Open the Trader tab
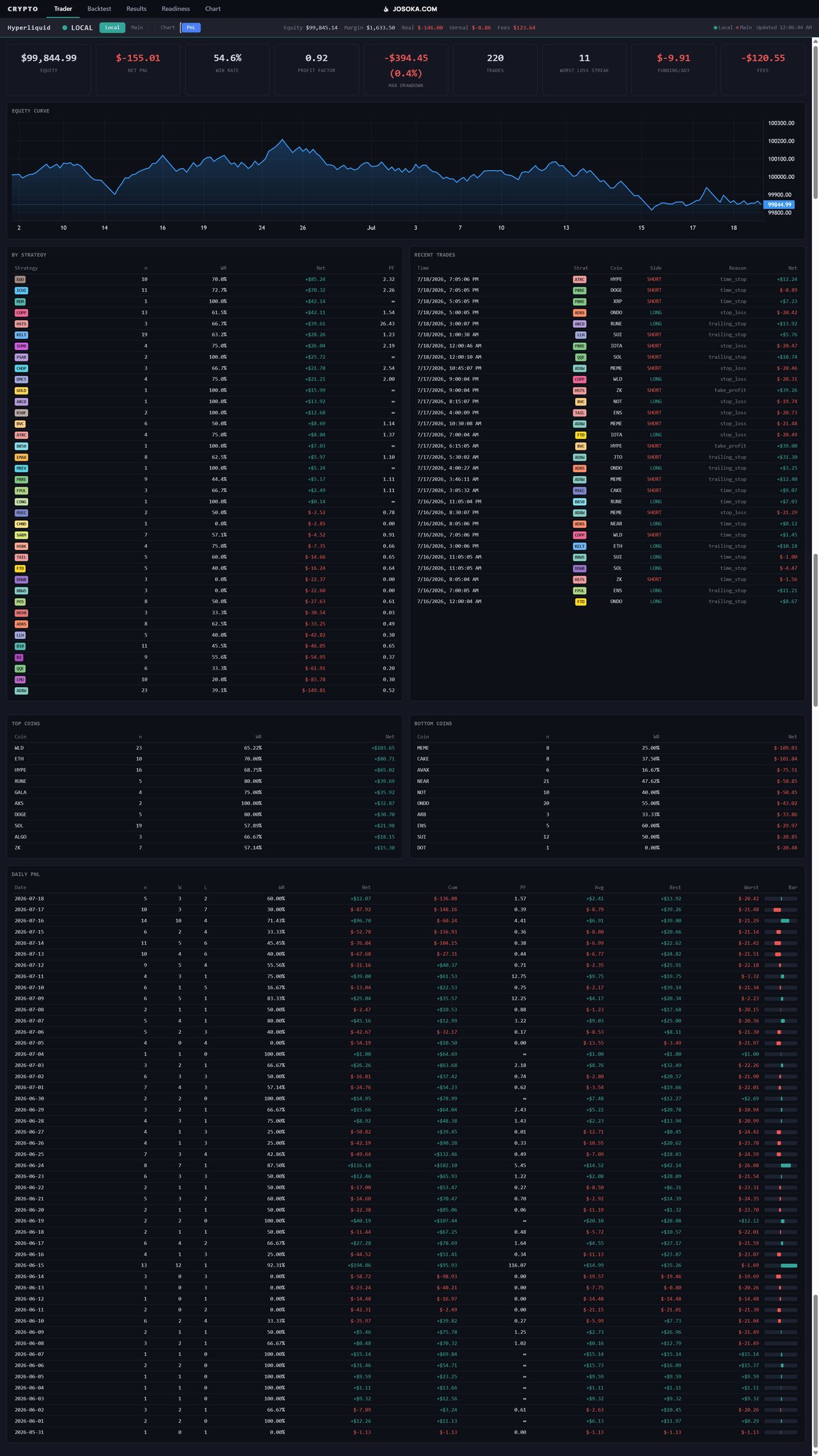 (63, 9)
